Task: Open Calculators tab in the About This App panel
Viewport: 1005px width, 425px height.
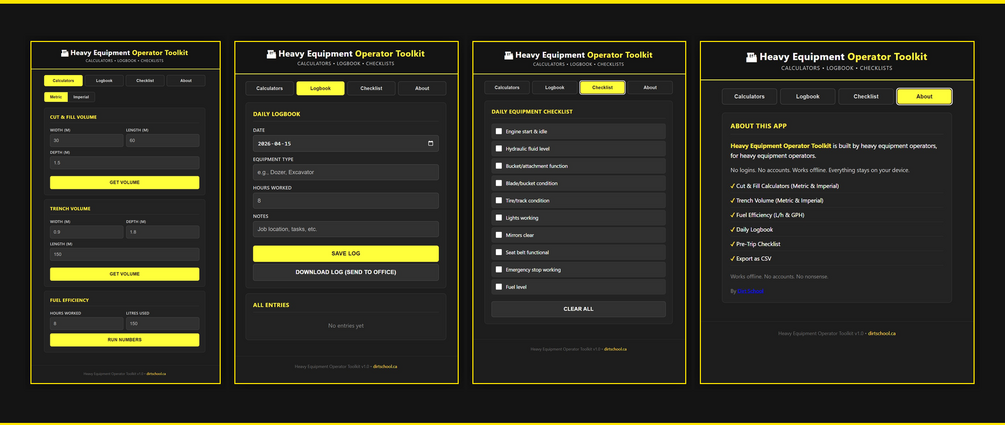Action: tap(749, 97)
